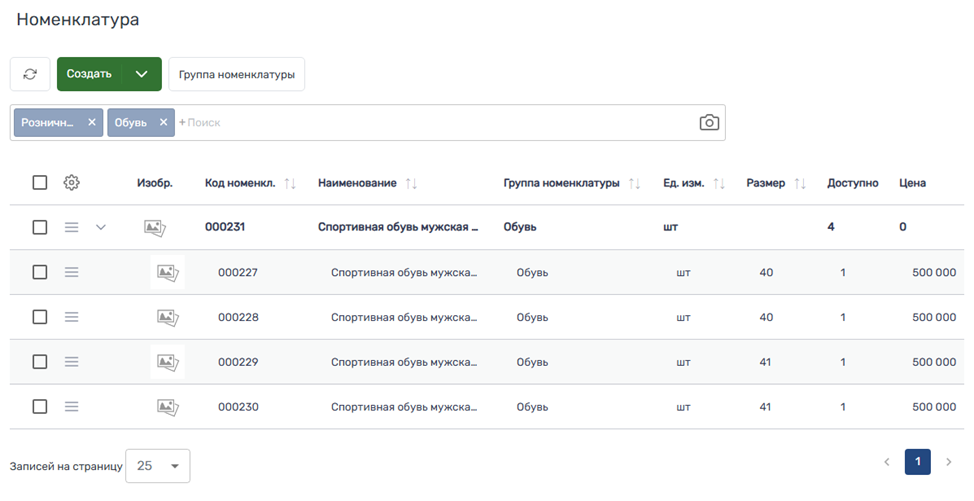974x501 pixels.
Task: Open camera image search icon
Action: 708,122
